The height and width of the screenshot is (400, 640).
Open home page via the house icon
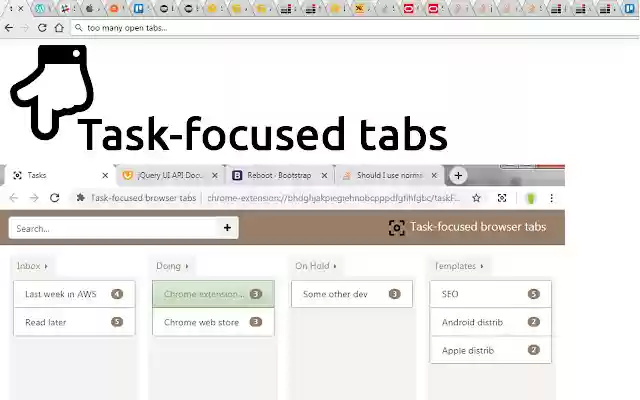59,28
